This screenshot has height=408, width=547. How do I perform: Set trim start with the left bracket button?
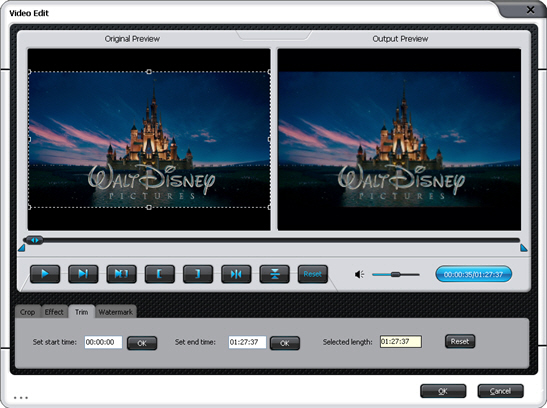[x=159, y=274]
